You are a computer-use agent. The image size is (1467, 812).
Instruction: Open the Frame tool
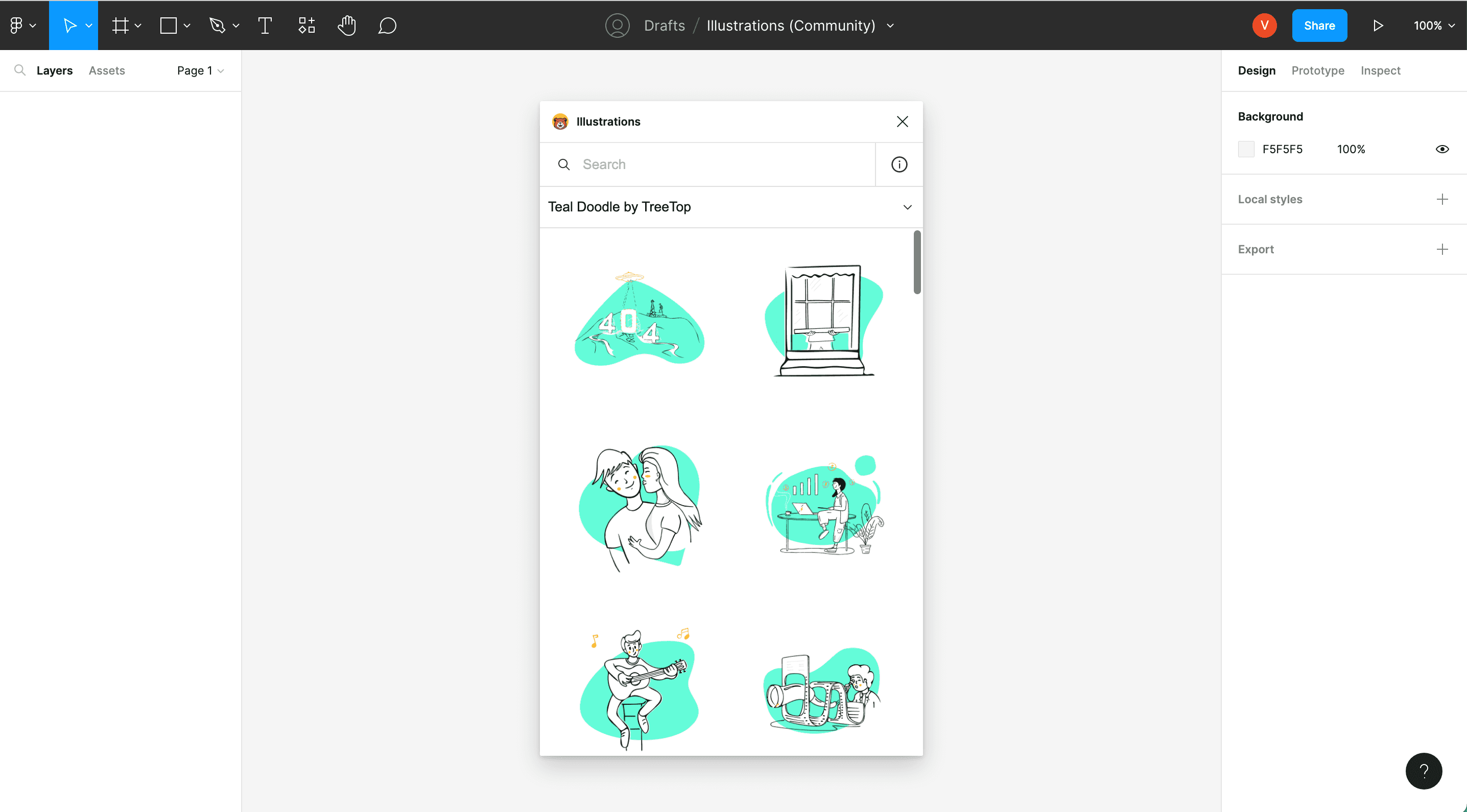[x=121, y=25]
